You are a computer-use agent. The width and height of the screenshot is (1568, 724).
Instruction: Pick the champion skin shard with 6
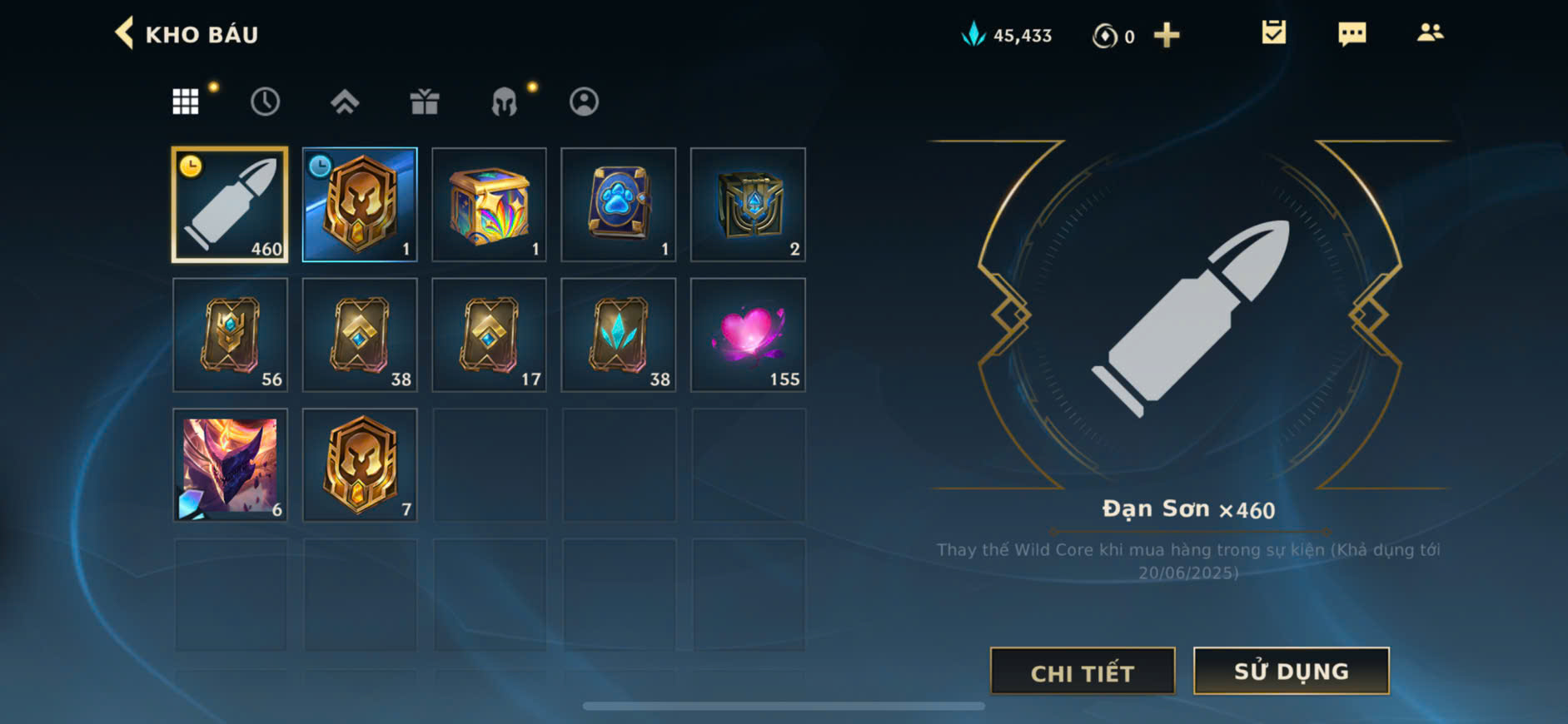[x=230, y=465]
